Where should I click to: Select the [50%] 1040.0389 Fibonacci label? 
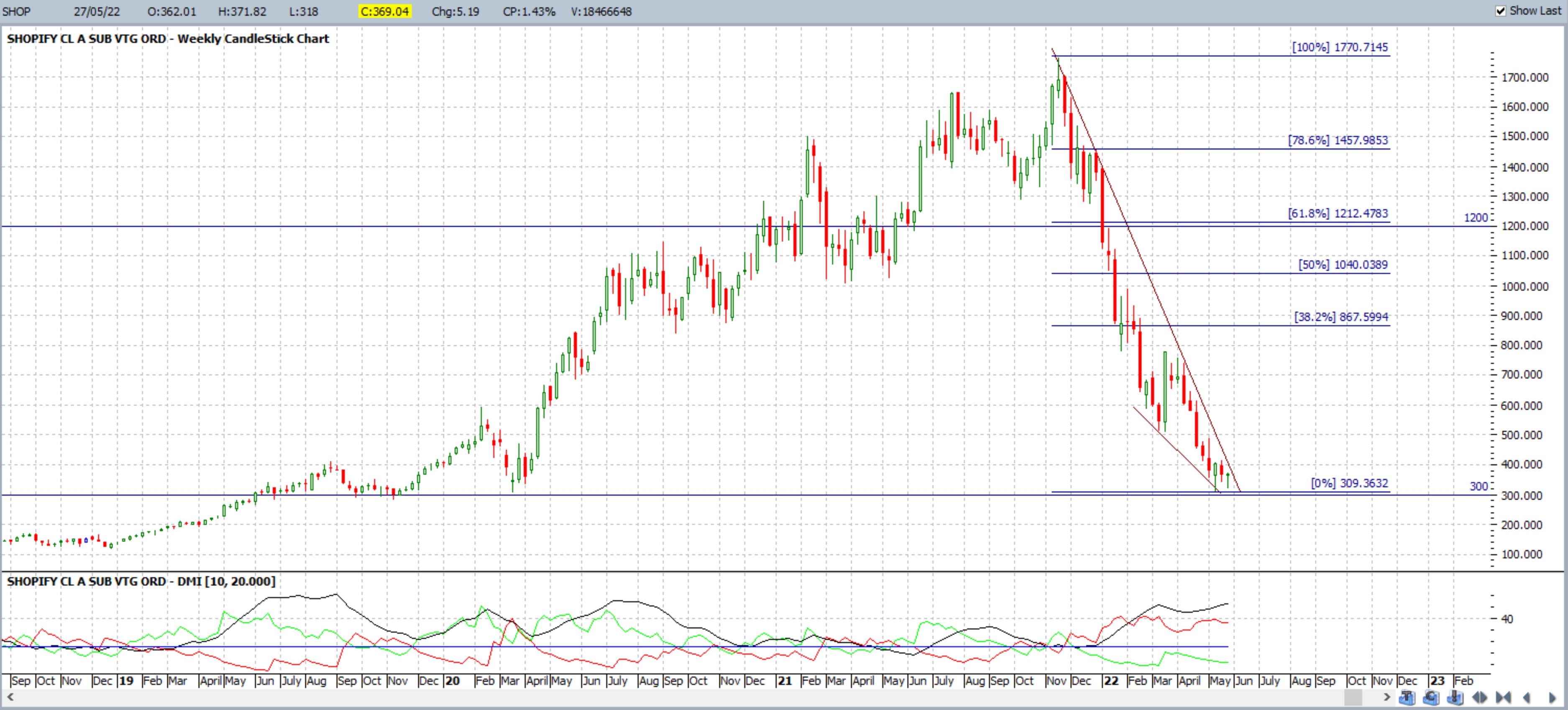point(1343,265)
